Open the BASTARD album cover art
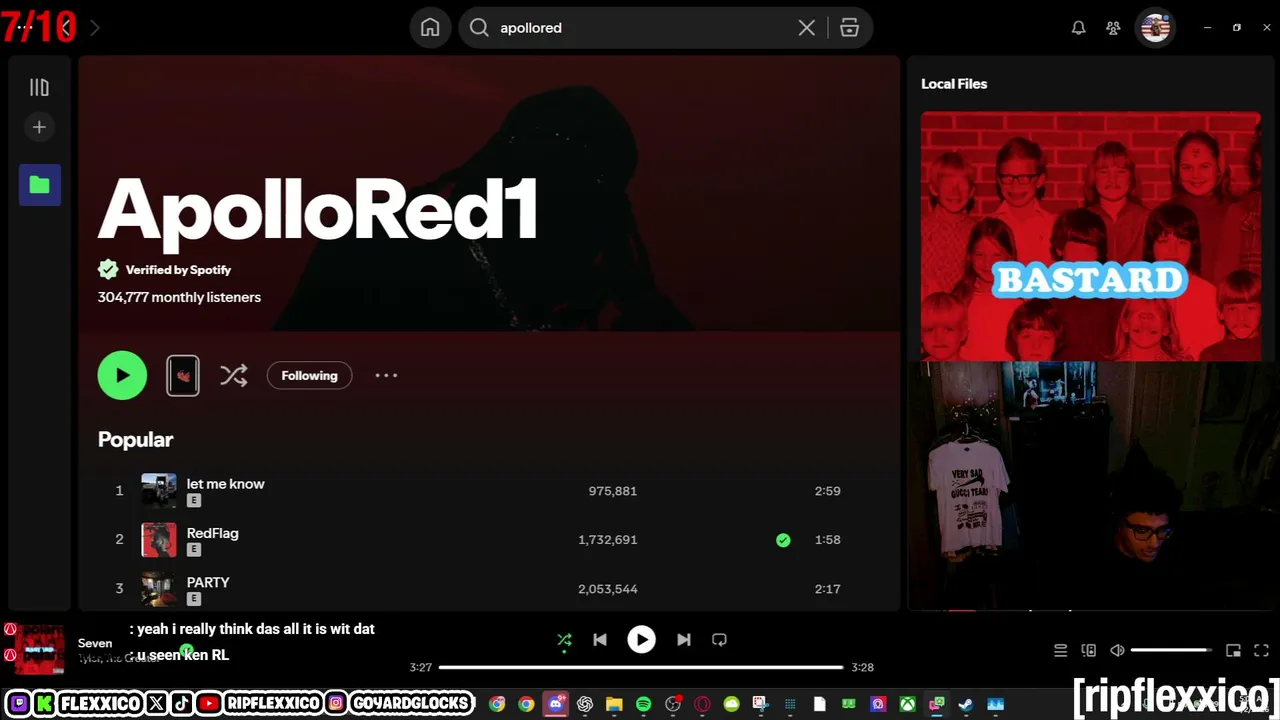1280x720 pixels. (x=1091, y=236)
